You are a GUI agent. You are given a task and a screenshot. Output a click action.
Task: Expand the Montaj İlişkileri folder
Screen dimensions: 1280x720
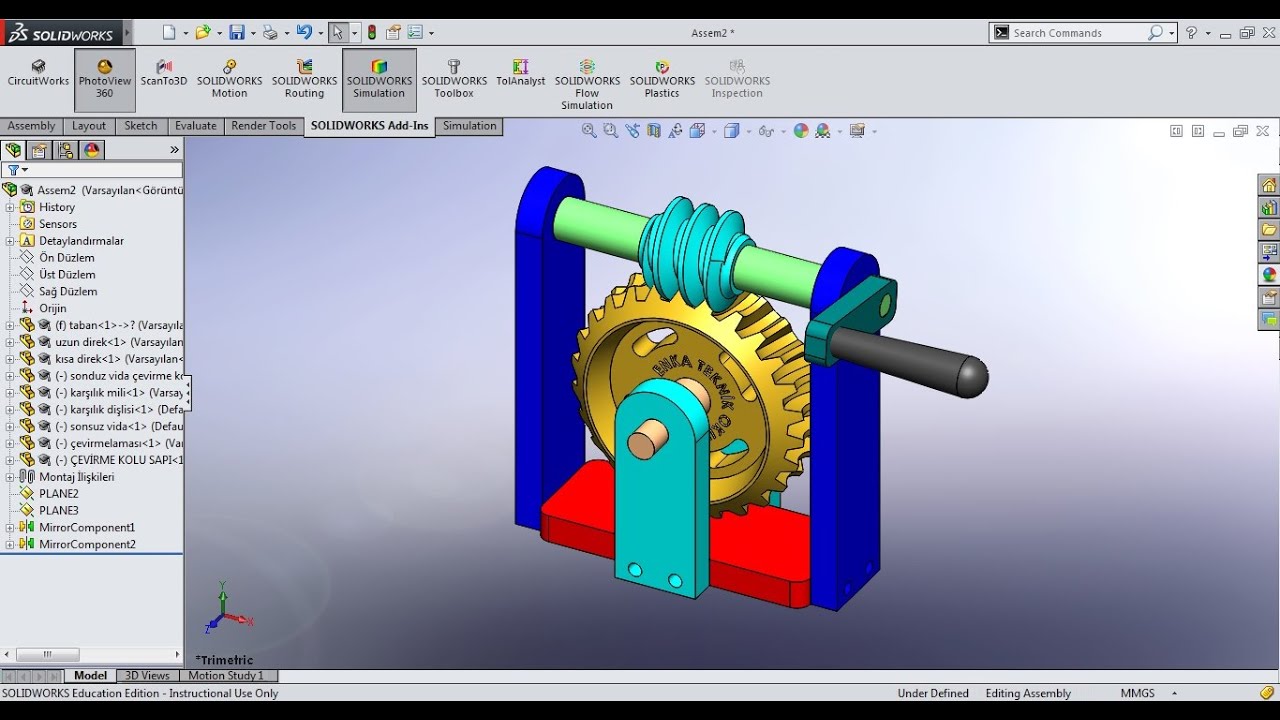[x=10, y=477]
